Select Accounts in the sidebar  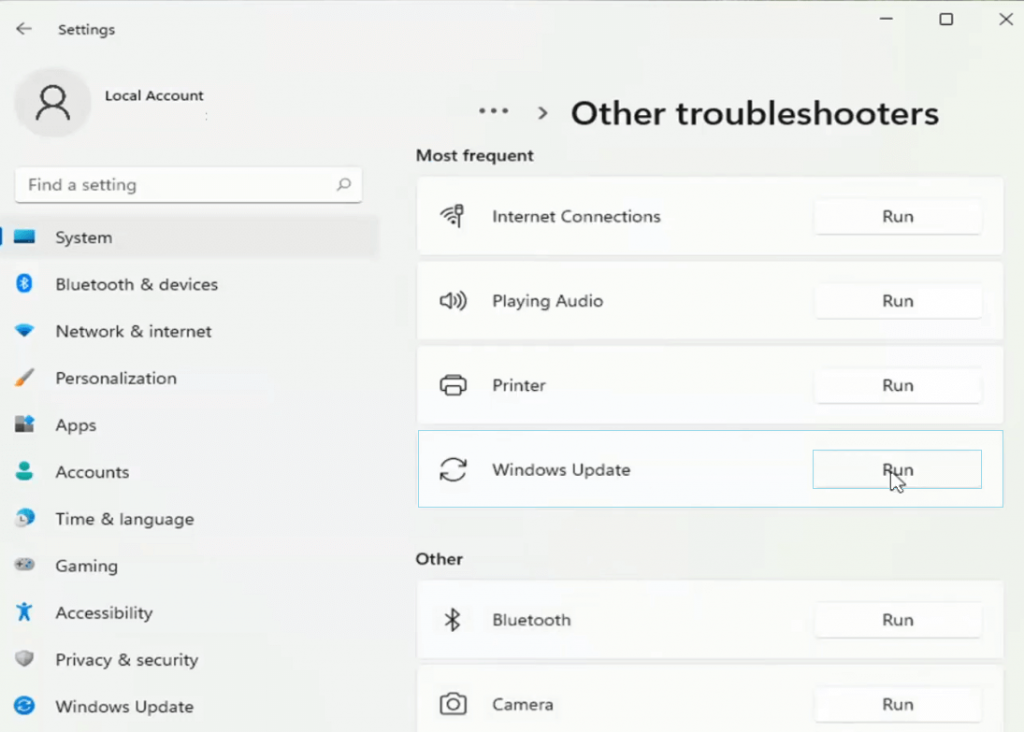click(x=92, y=472)
